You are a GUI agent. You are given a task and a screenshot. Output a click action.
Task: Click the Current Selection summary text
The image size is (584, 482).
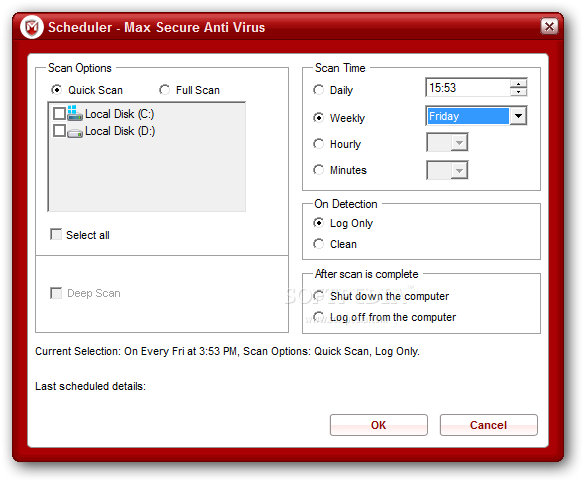click(227, 351)
